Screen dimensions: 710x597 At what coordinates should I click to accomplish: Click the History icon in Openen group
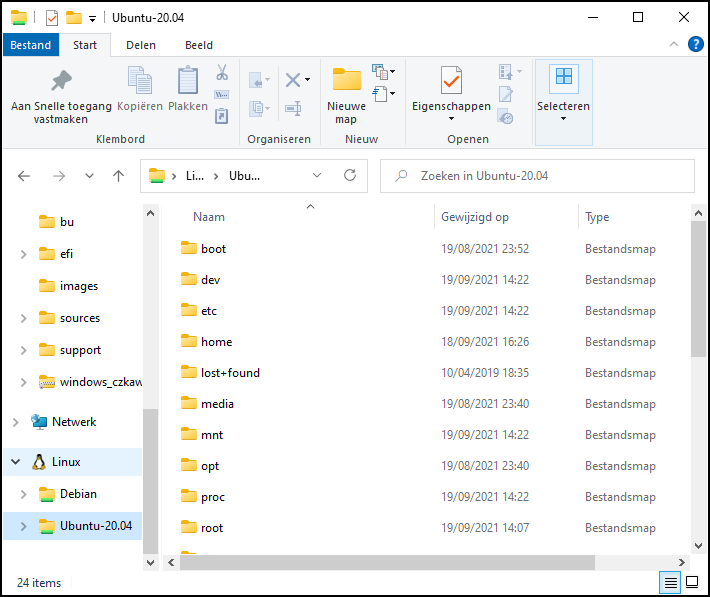505,116
